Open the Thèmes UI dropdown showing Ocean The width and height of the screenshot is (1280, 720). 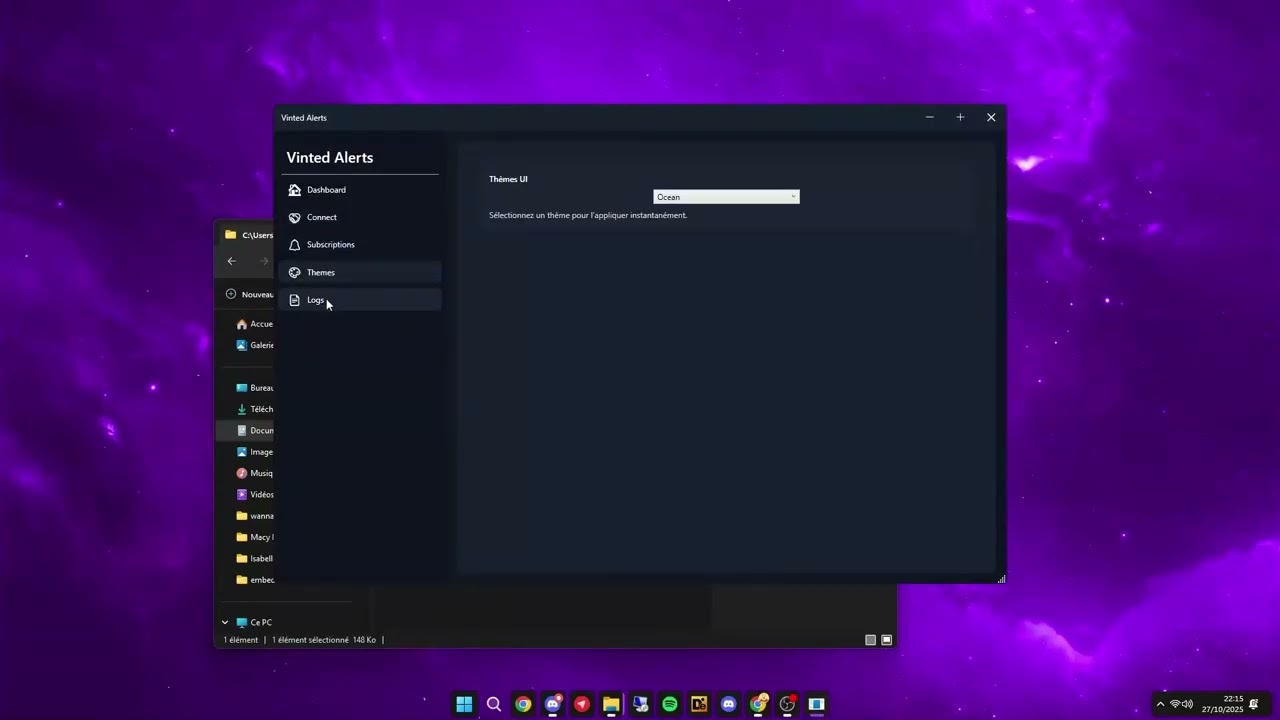click(x=726, y=197)
